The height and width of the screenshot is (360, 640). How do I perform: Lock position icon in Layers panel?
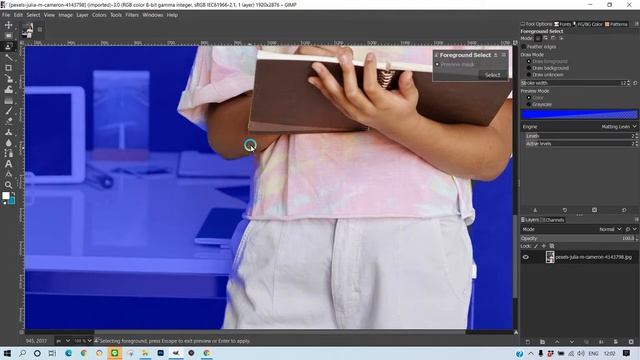coord(544,246)
